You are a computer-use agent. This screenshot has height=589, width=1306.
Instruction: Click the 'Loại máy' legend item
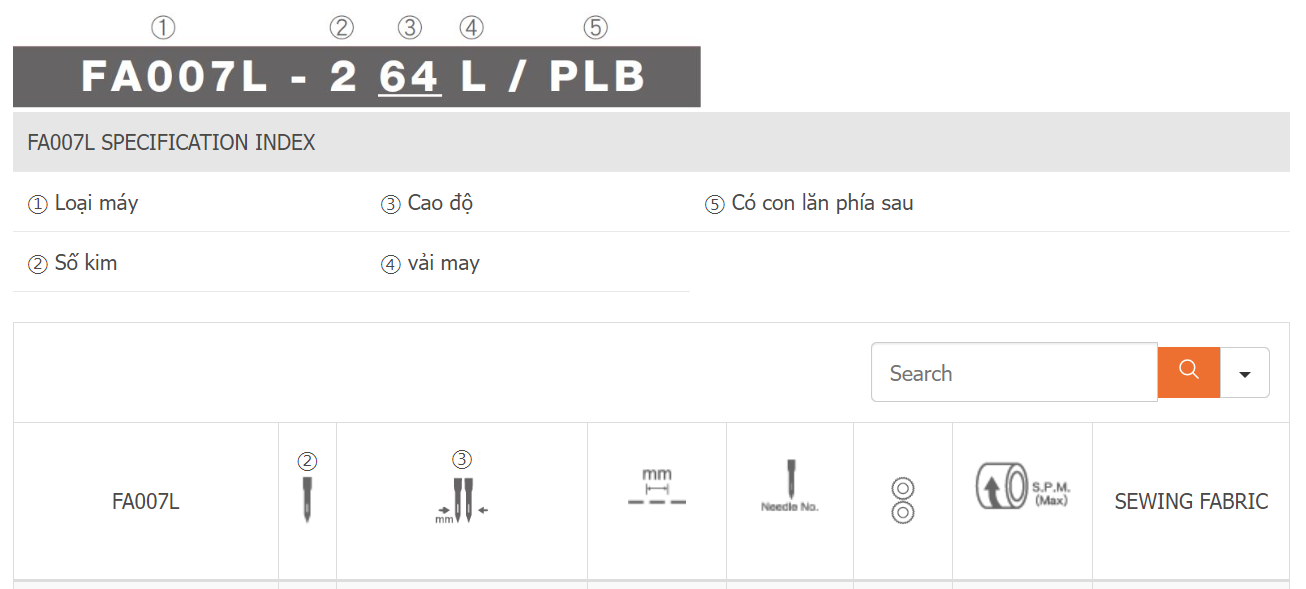(x=96, y=203)
